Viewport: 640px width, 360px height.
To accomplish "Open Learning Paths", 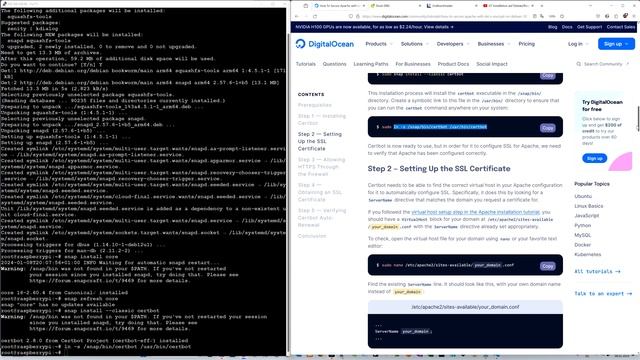I will click(x=371, y=64).
